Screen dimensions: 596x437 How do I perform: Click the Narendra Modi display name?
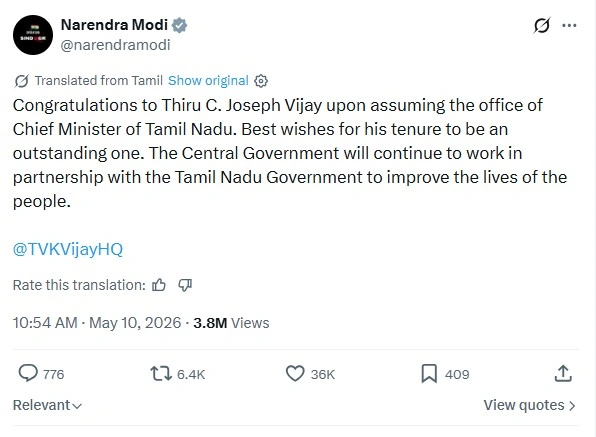114,25
